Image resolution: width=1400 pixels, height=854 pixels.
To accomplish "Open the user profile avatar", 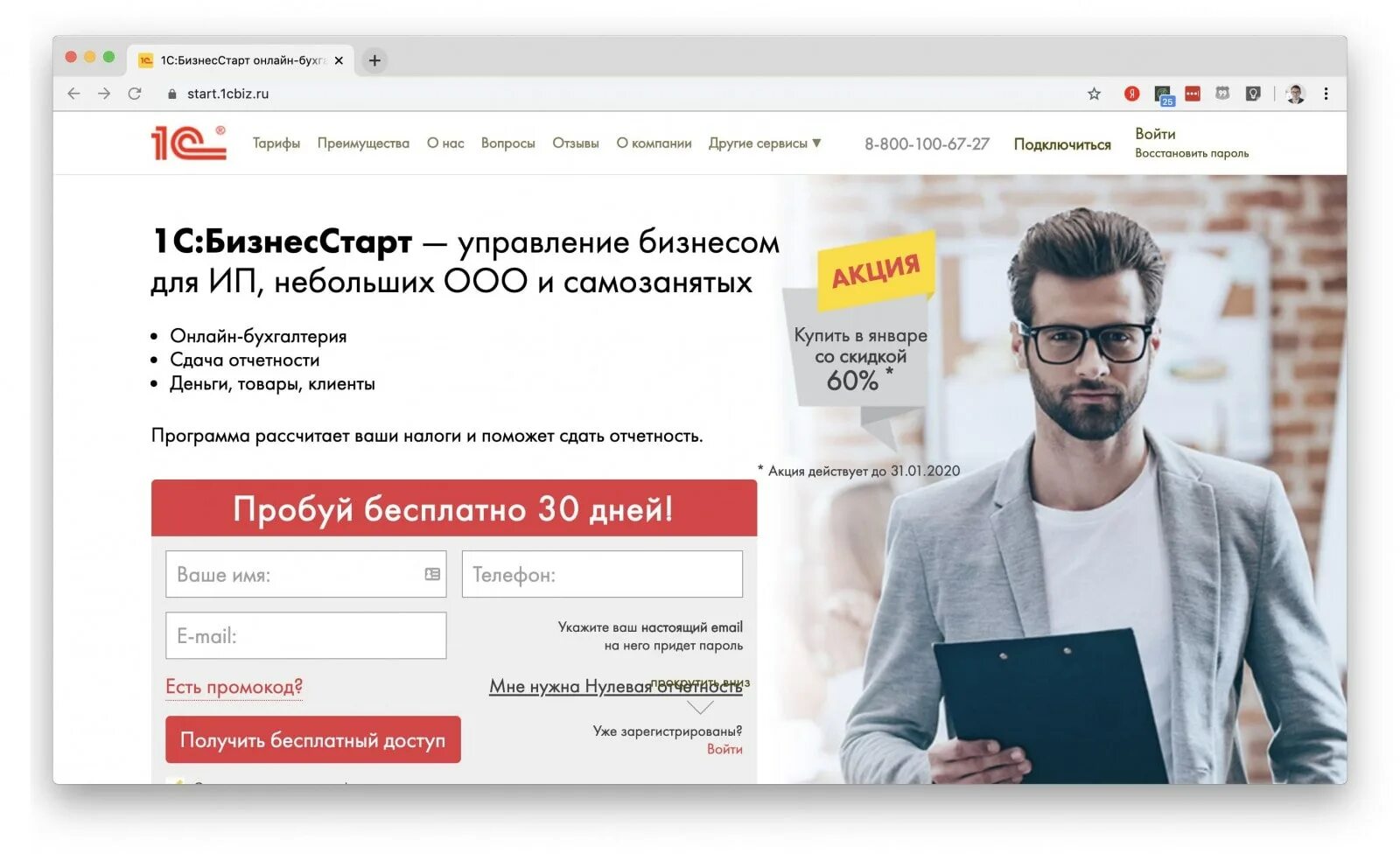I will (1296, 94).
